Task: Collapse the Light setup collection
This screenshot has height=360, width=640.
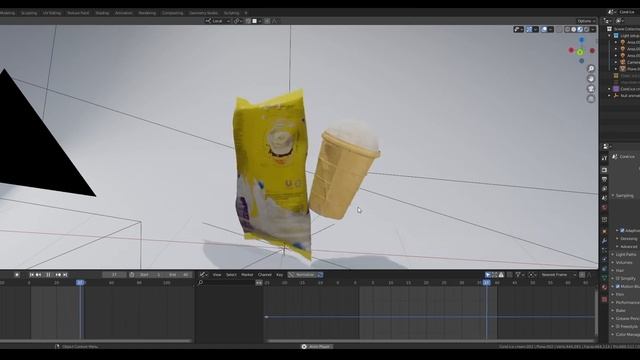Action: [x=609, y=36]
